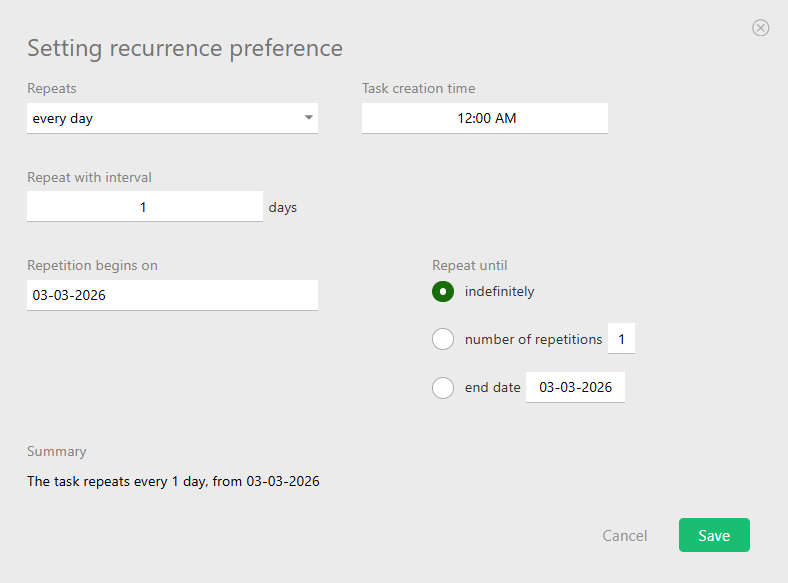Open the Repetition begins on date field

[172, 295]
